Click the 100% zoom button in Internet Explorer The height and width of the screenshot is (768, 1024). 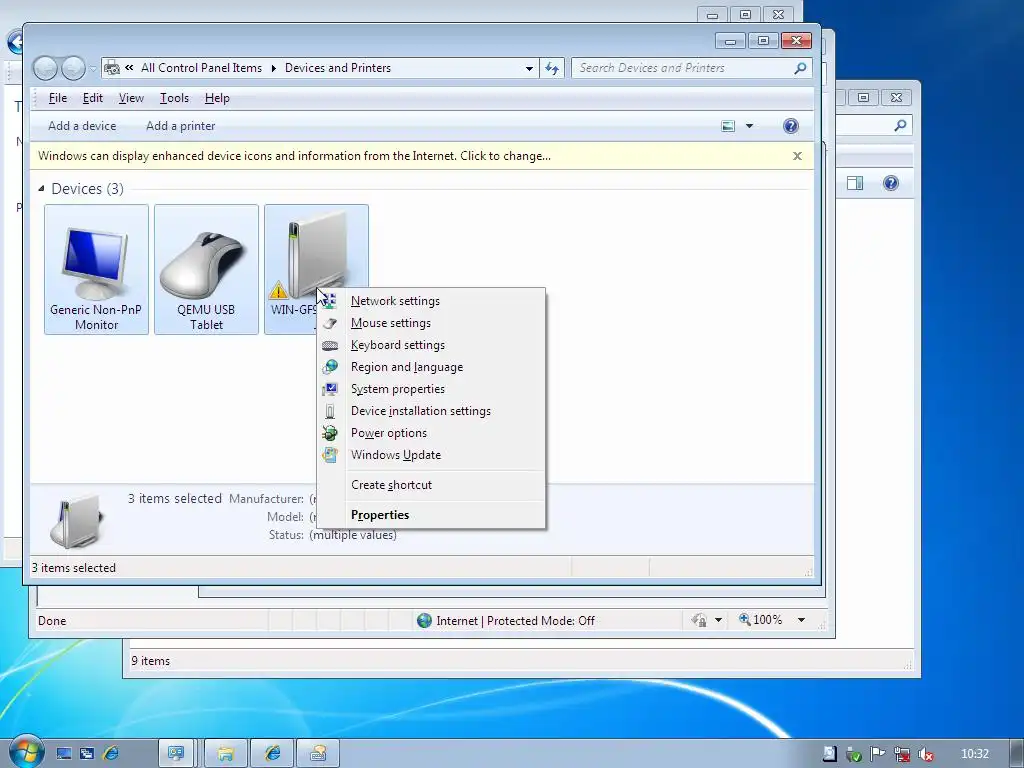(761, 620)
